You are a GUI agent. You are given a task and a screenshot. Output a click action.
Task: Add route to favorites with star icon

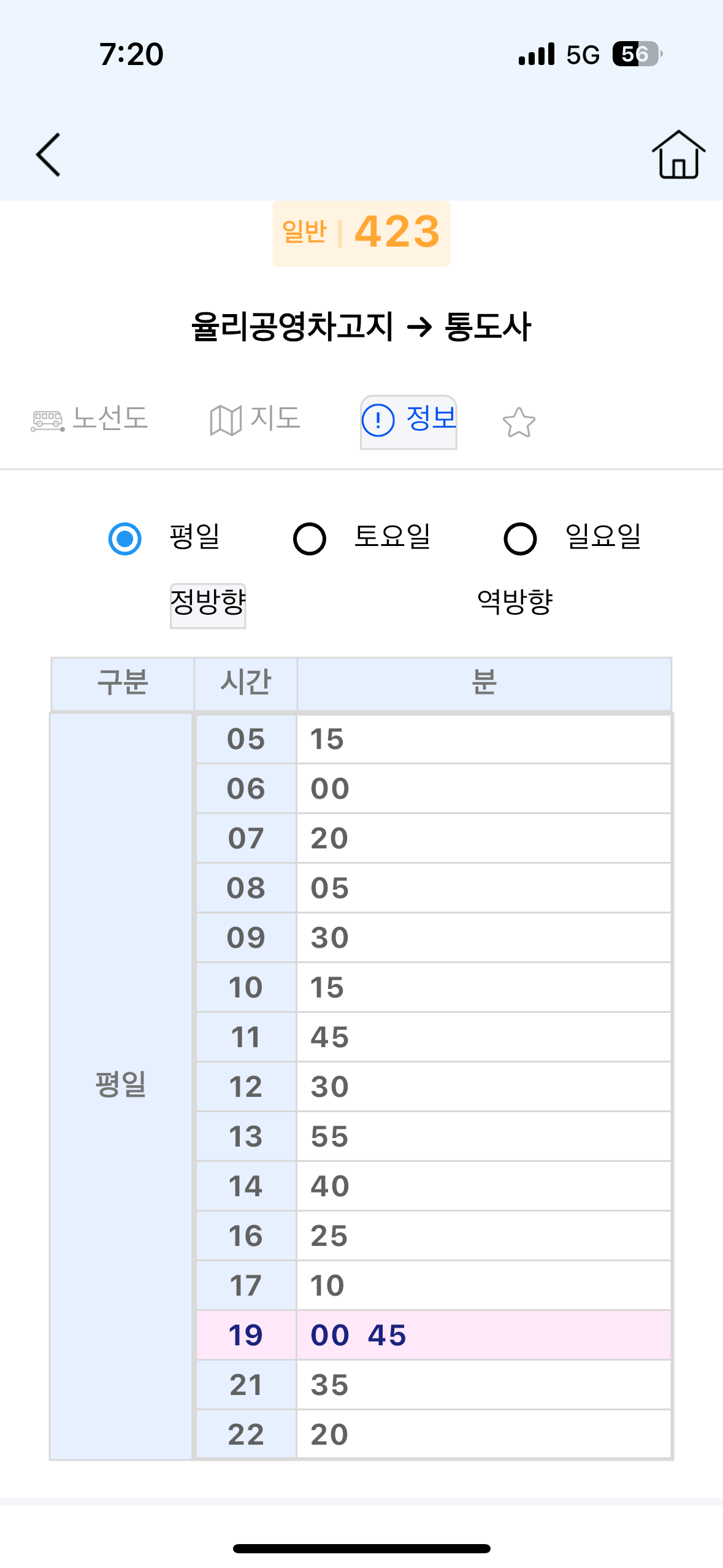click(519, 423)
